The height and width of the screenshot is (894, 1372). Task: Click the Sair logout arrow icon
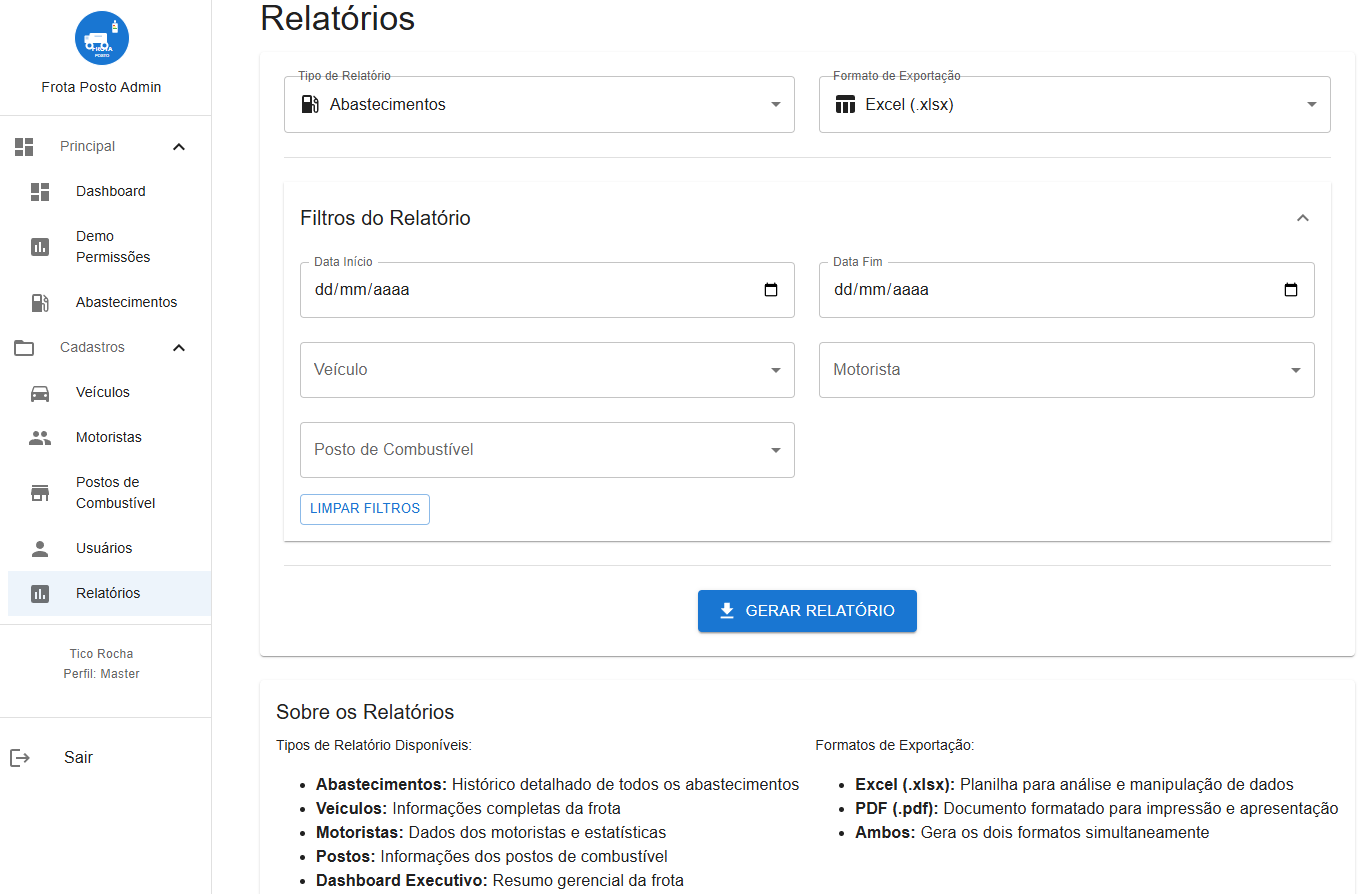[20, 758]
